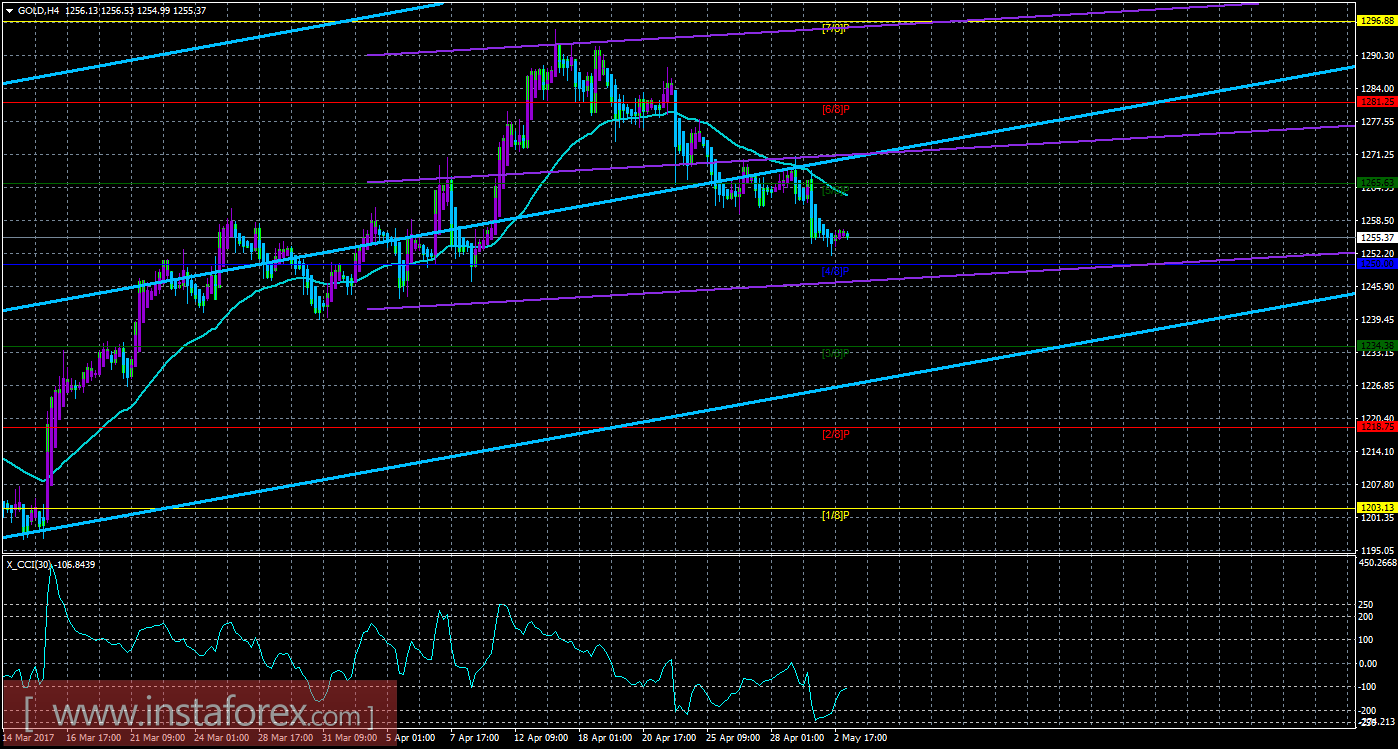Select the 5 Apr 01:00 time label
The image size is (1398, 749).
point(413,738)
